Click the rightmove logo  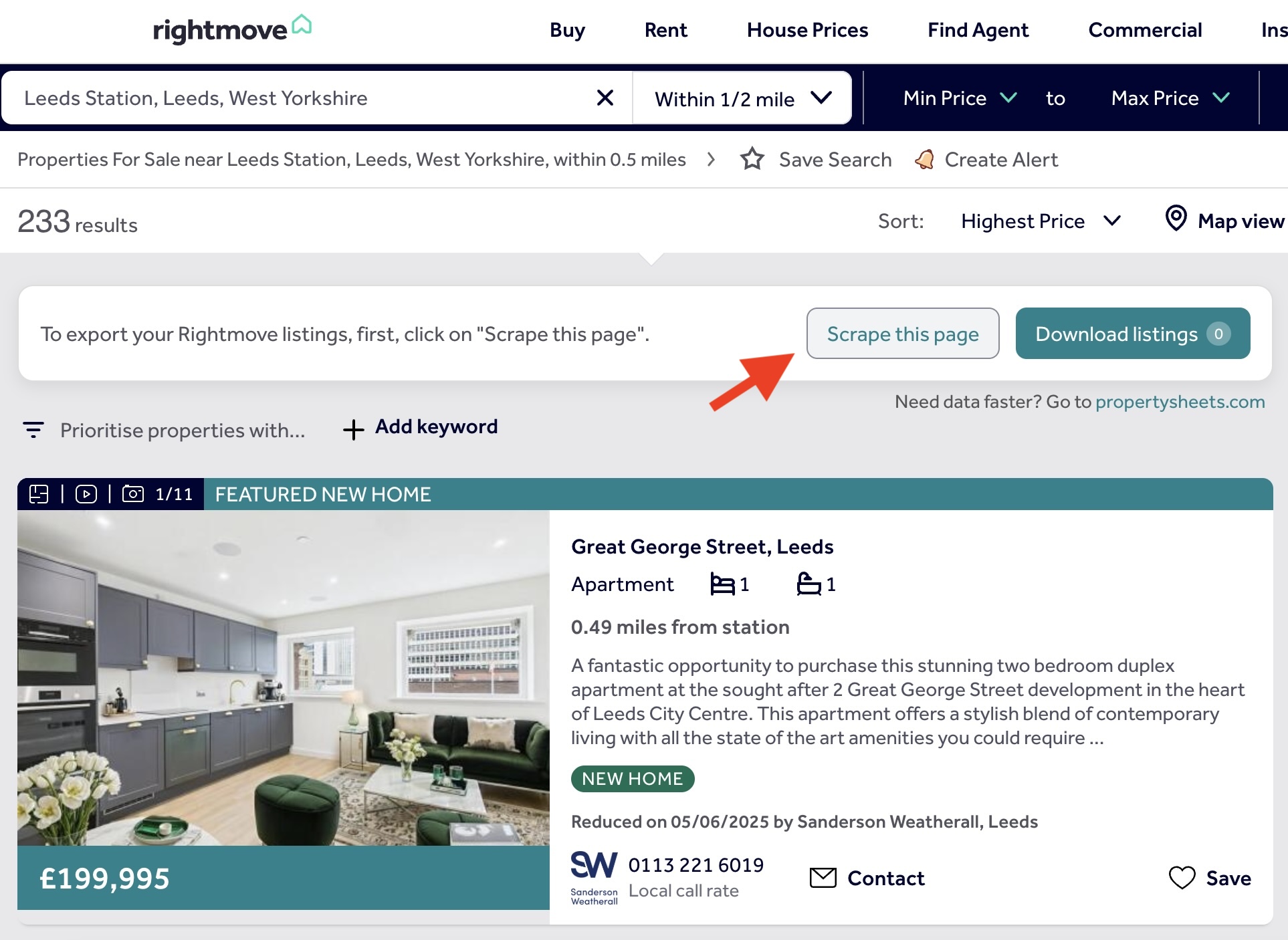coord(232,29)
